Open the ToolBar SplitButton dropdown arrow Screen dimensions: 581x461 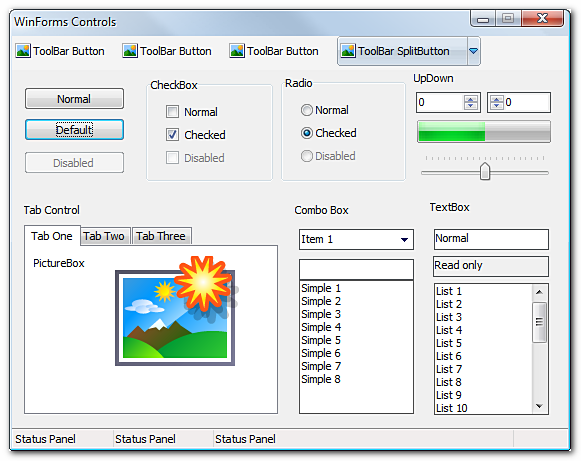tap(474, 51)
